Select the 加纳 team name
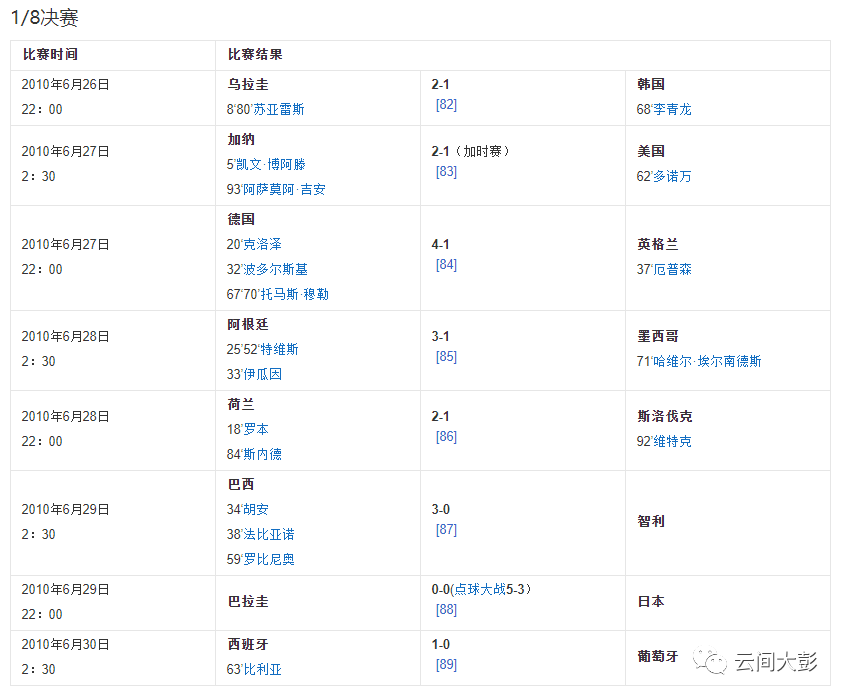 [241, 140]
